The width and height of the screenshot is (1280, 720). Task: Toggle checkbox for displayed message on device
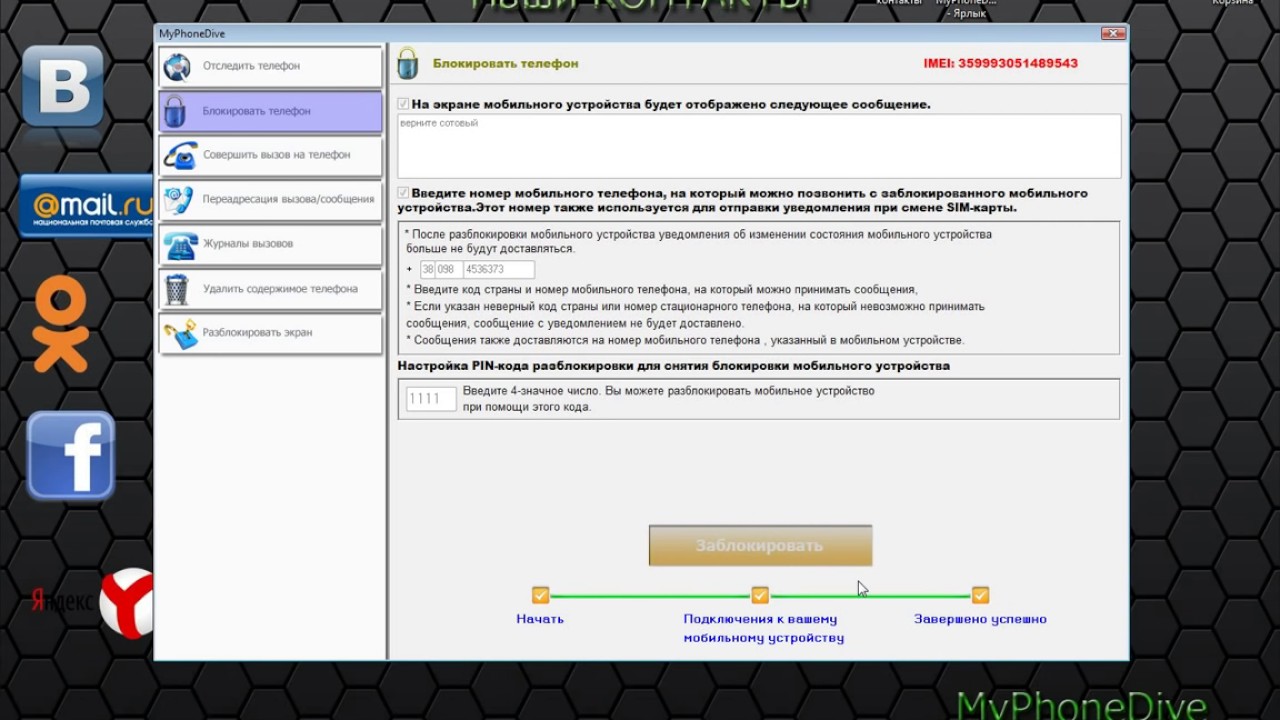click(x=403, y=104)
